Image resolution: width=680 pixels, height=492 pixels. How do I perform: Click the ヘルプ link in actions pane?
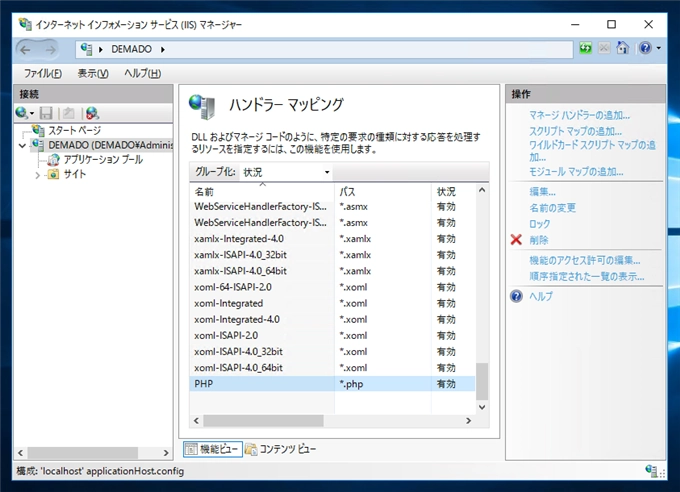tap(541, 296)
